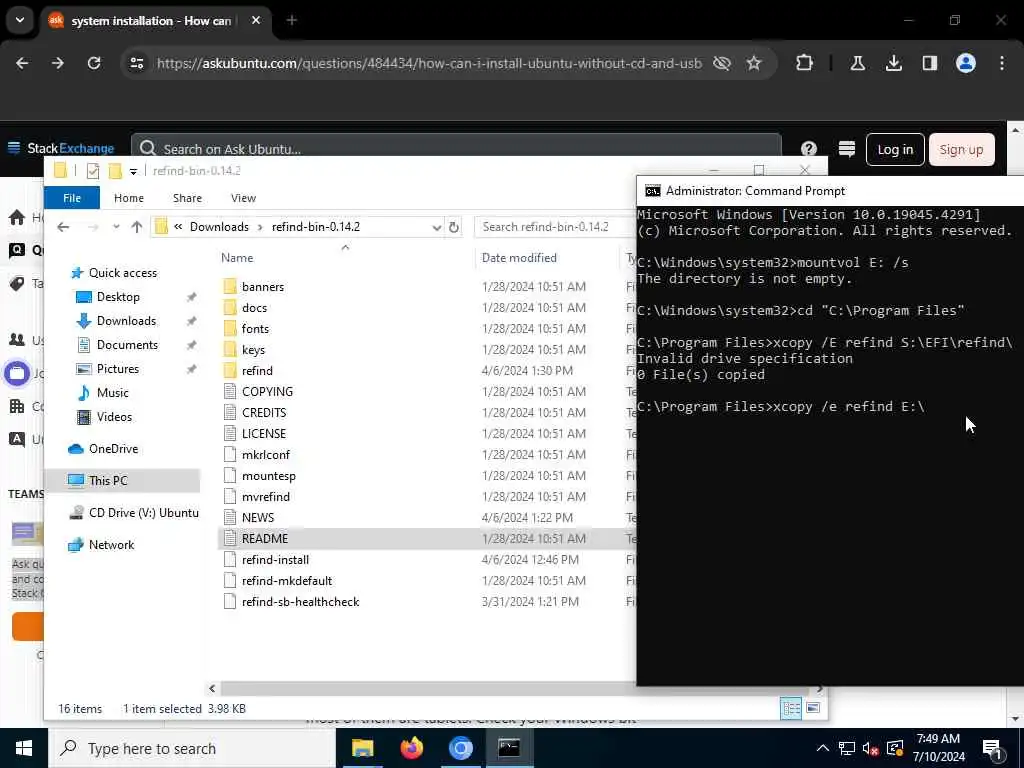Screen dimensions: 1024x768
Task: Select the banners folder
Action: 263,287
